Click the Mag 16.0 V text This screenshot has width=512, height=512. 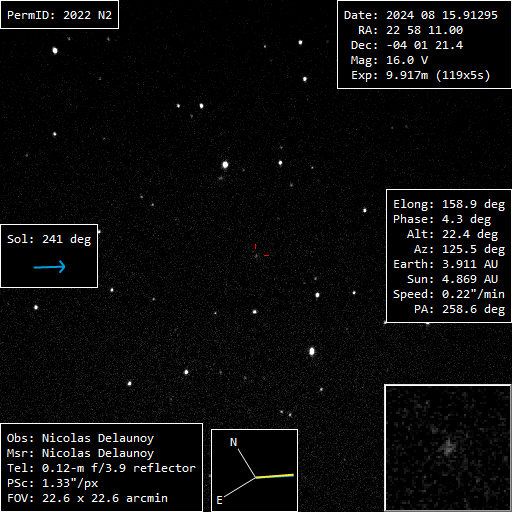(389, 60)
